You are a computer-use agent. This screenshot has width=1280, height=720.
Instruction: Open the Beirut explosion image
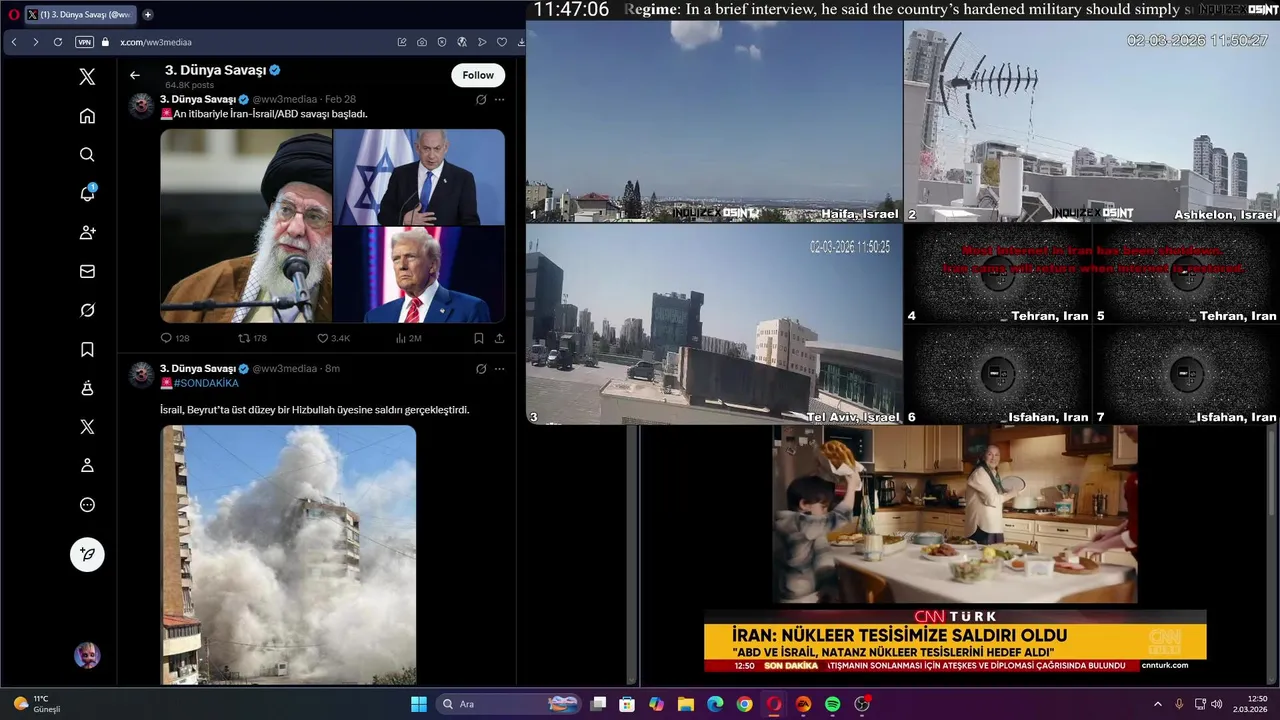[x=289, y=555]
